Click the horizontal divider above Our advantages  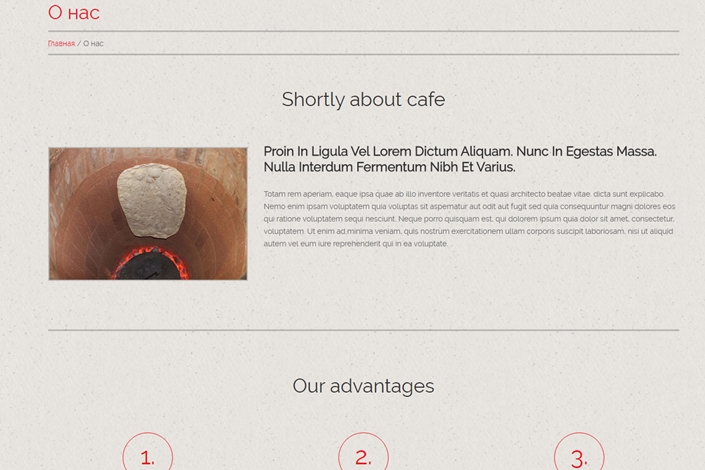[x=363, y=330]
